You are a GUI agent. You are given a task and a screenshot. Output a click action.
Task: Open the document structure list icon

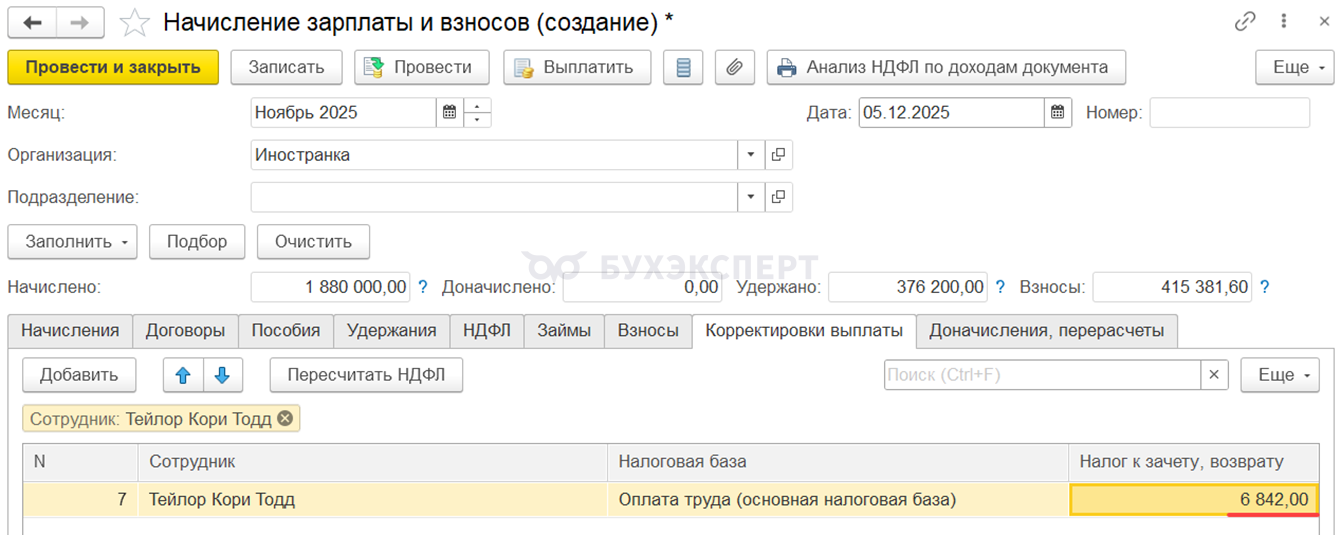683,67
